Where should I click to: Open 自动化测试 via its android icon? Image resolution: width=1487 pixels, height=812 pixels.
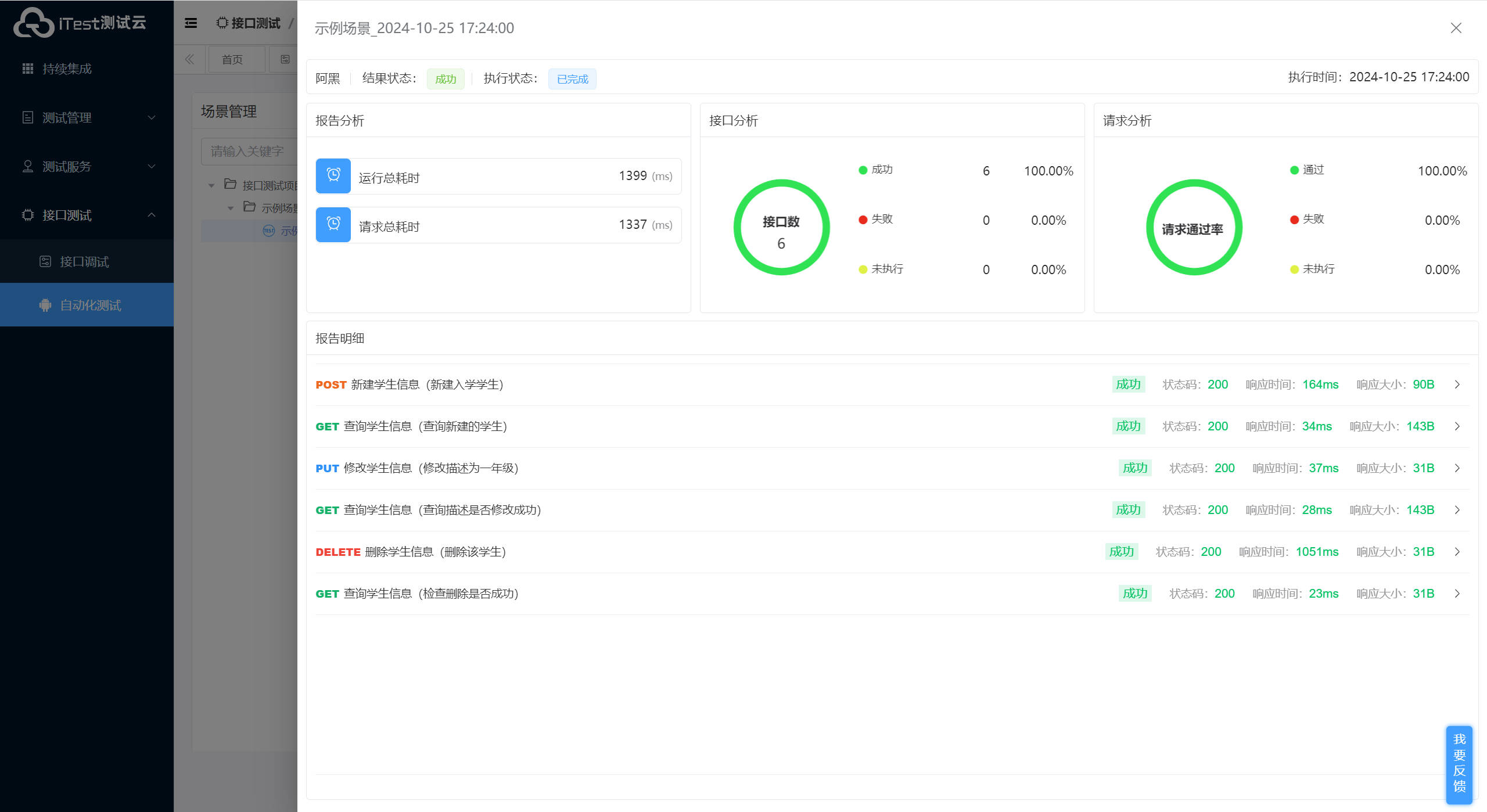click(45, 305)
